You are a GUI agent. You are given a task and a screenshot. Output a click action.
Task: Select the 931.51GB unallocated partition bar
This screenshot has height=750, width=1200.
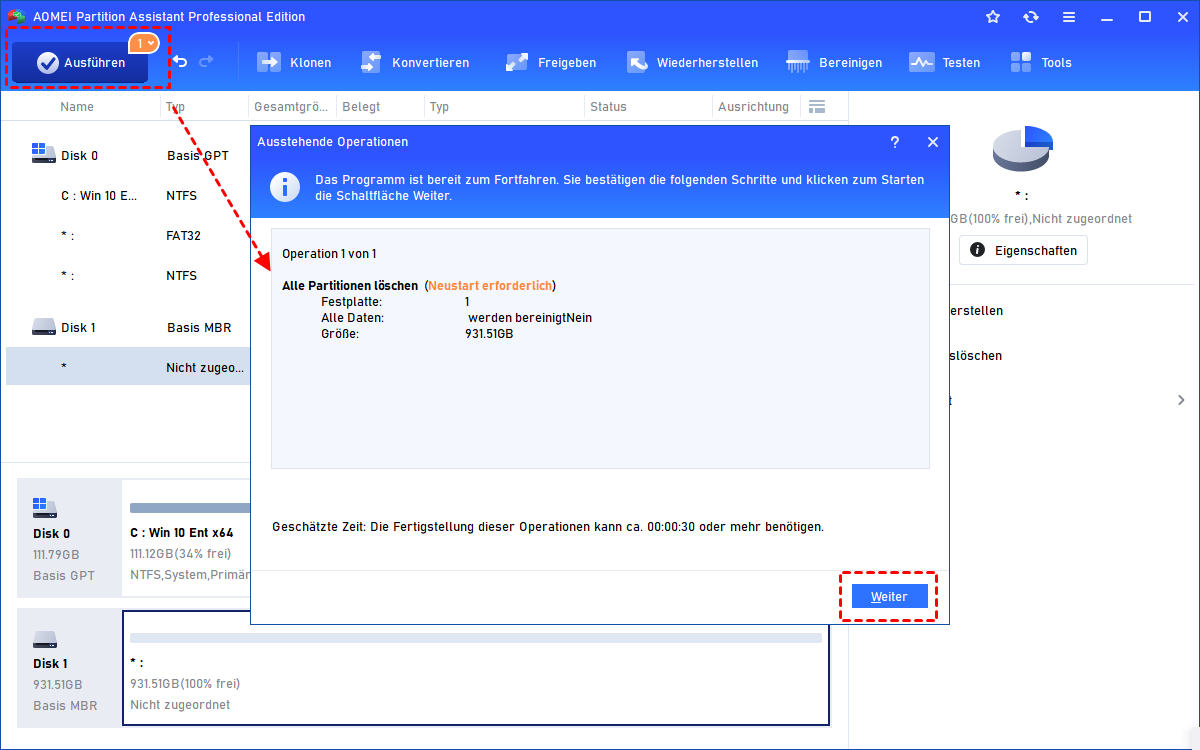tap(476, 667)
